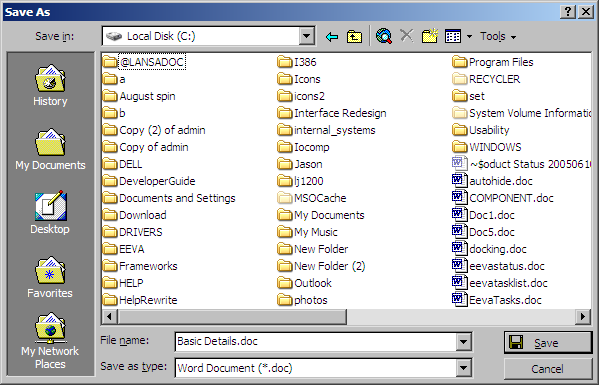The image size is (599, 385).
Task: Create New Folder via toolbar icon
Action: click(x=430, y=36)
